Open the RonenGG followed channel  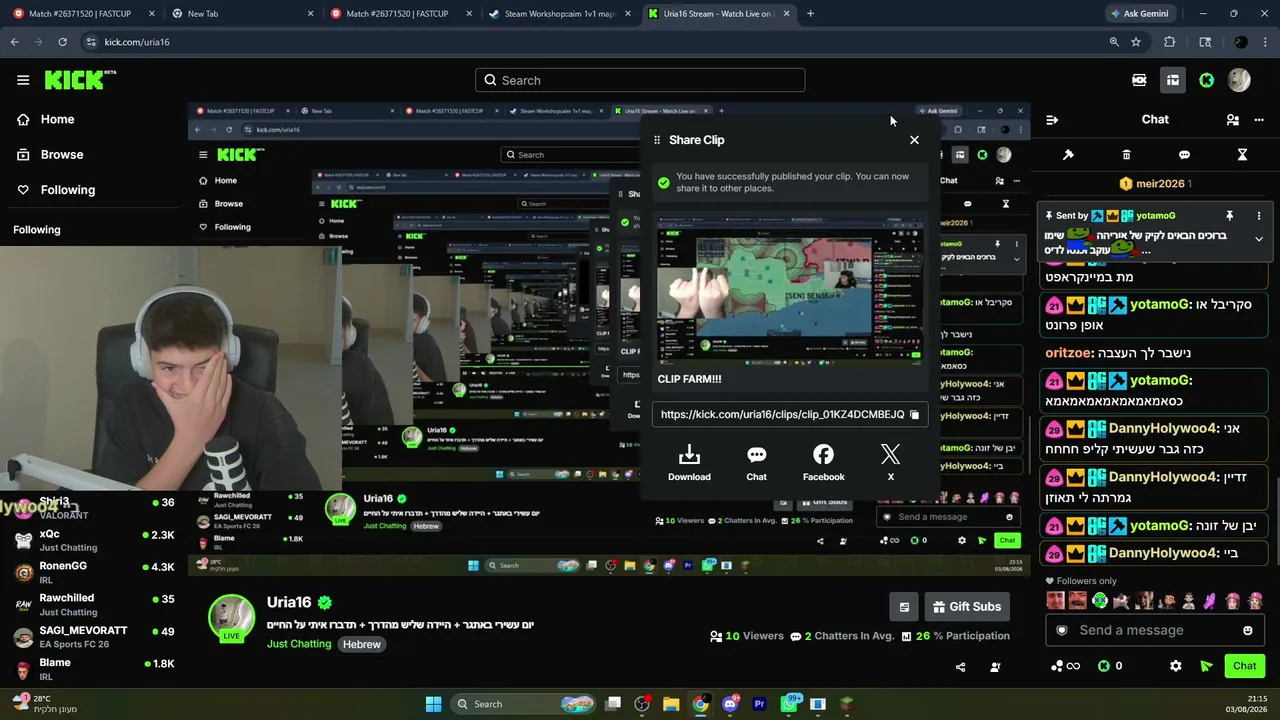[x=94, y=572]
